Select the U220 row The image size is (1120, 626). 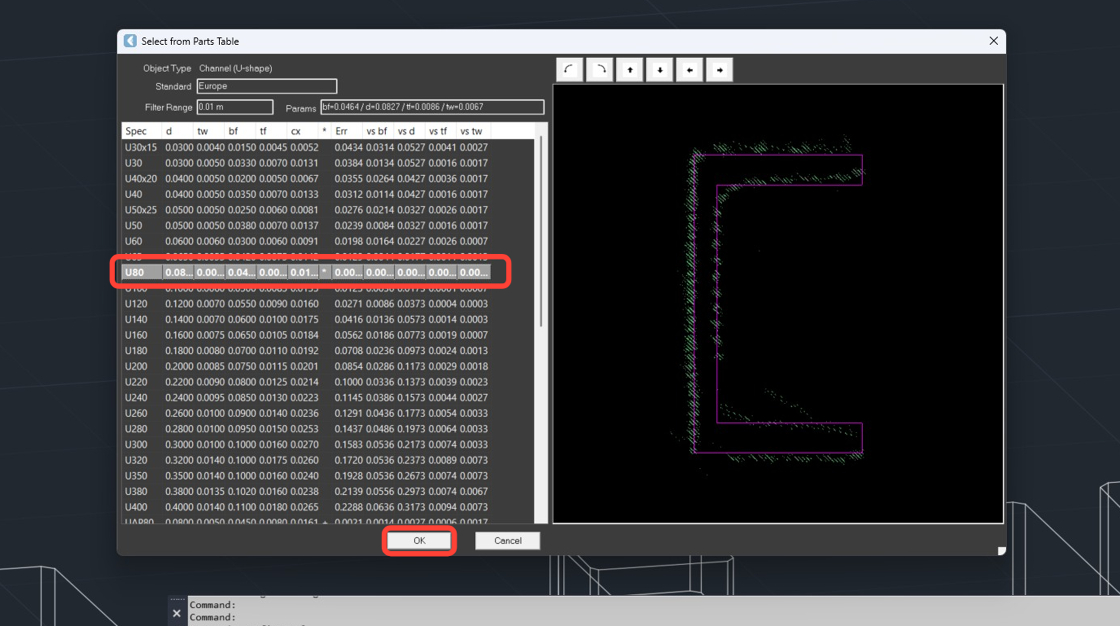(306, 382)
